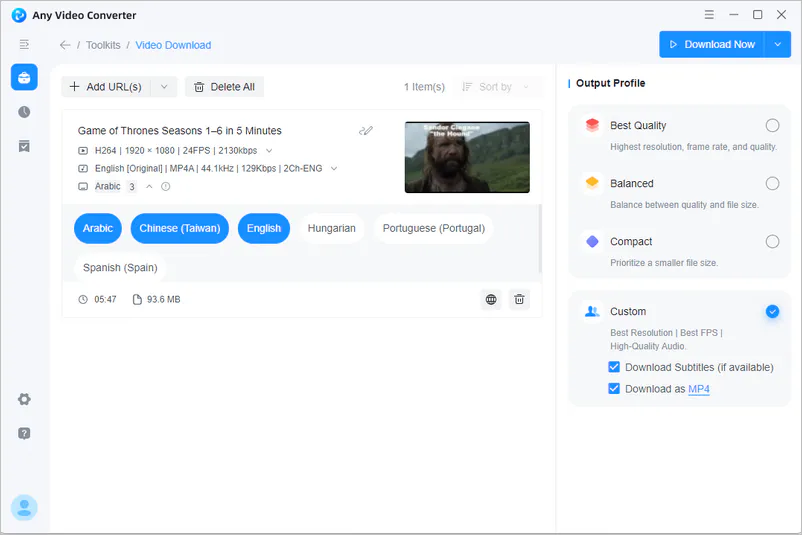Select Hungarian subtitle chip
The height and width of the screenshot is (535, 802).
331,228
